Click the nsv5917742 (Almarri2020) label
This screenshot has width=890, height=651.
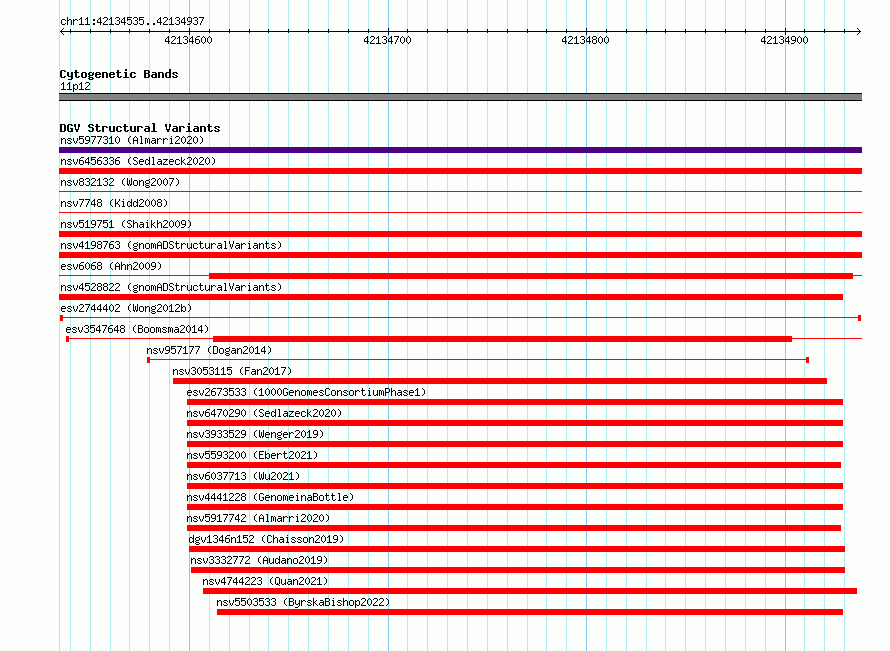pos(258,518)
